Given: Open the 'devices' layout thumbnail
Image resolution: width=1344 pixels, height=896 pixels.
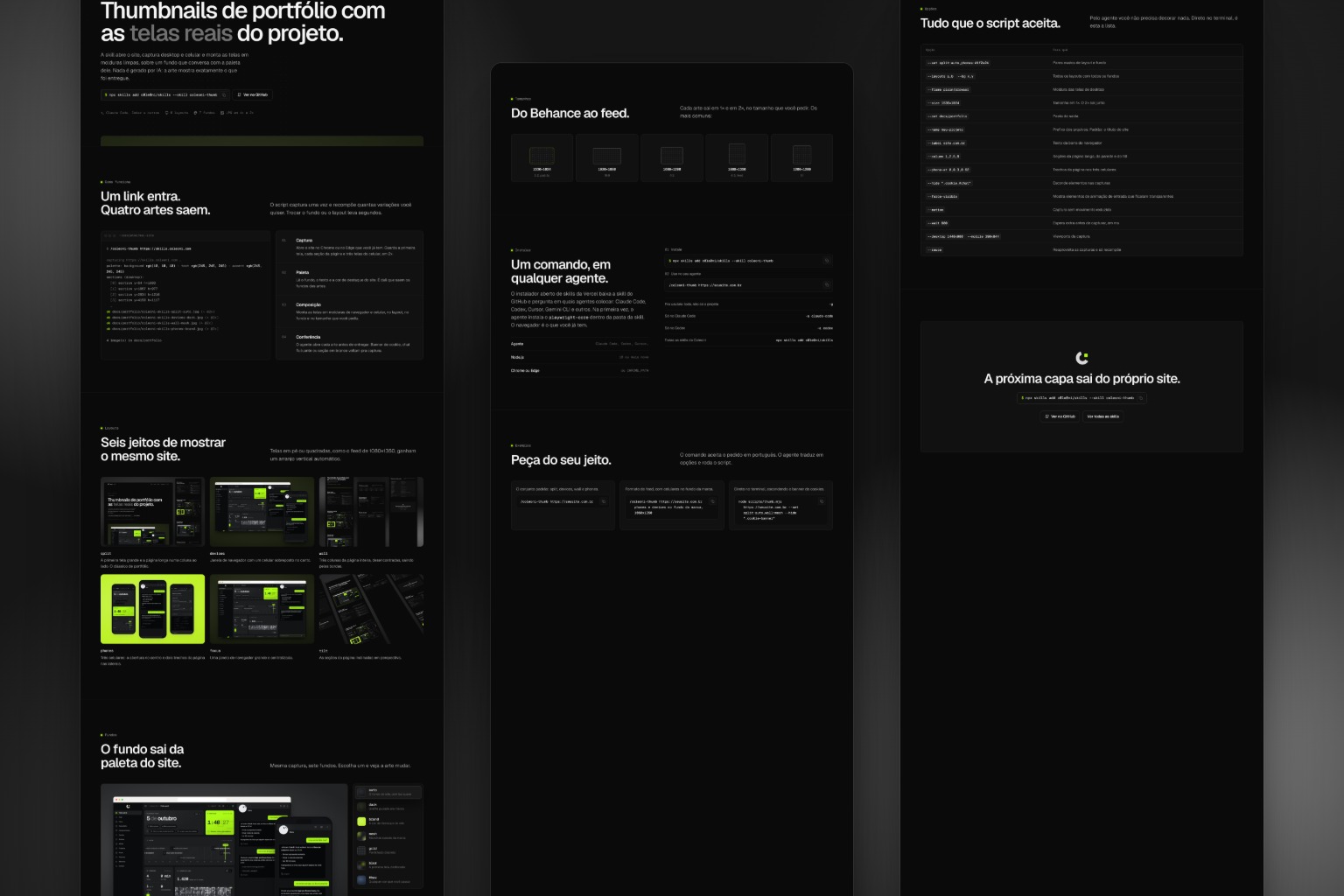Looking at the screenshot, I should point(262,512).
